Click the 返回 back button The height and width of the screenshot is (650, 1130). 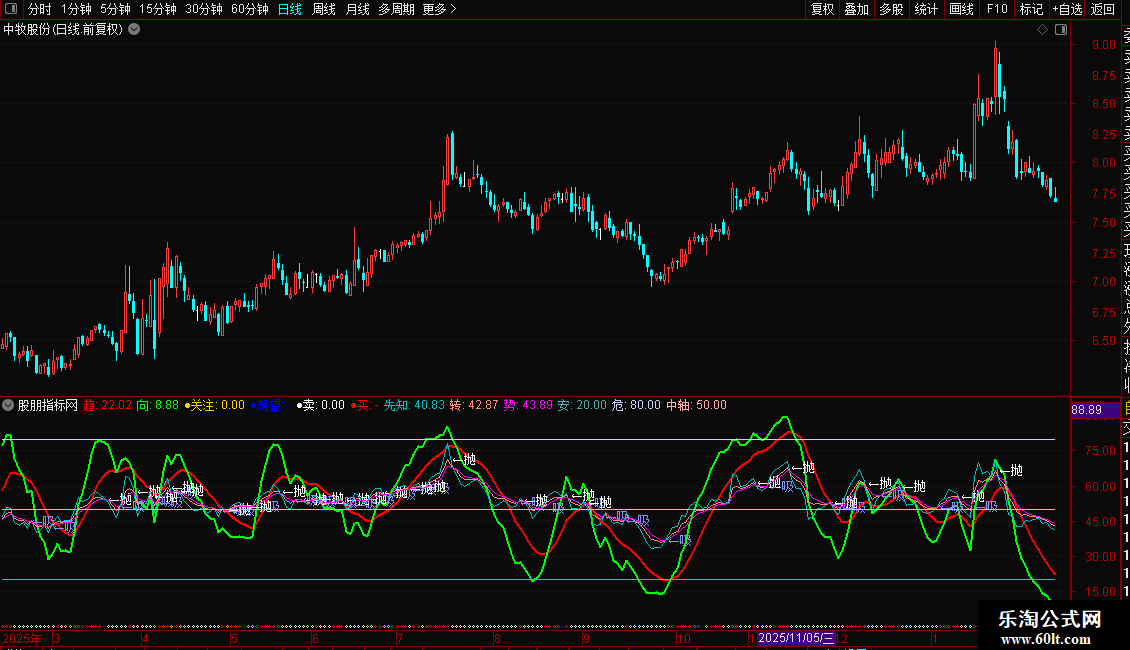(x=1102, y=9)
